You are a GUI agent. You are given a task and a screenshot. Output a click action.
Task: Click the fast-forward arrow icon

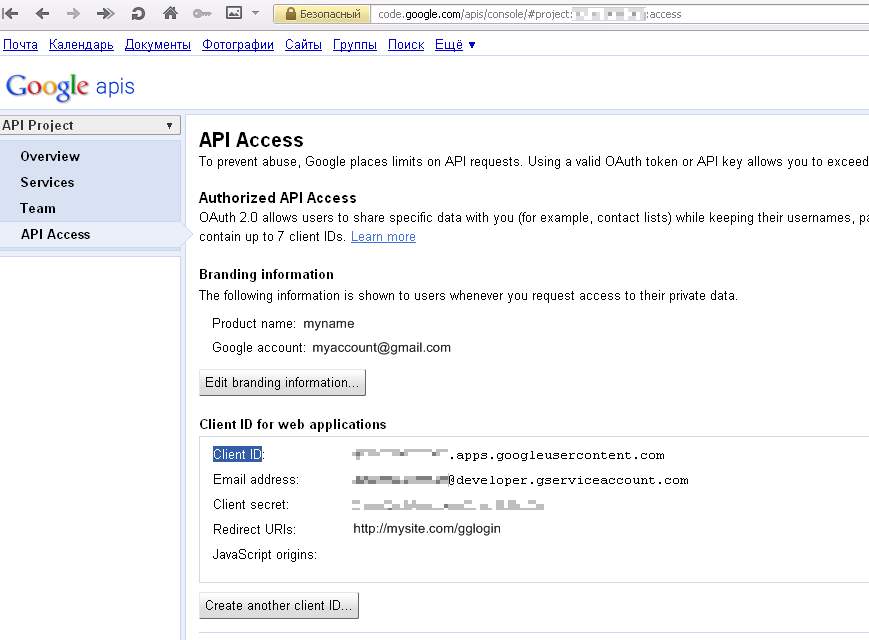tap(105, 13)
